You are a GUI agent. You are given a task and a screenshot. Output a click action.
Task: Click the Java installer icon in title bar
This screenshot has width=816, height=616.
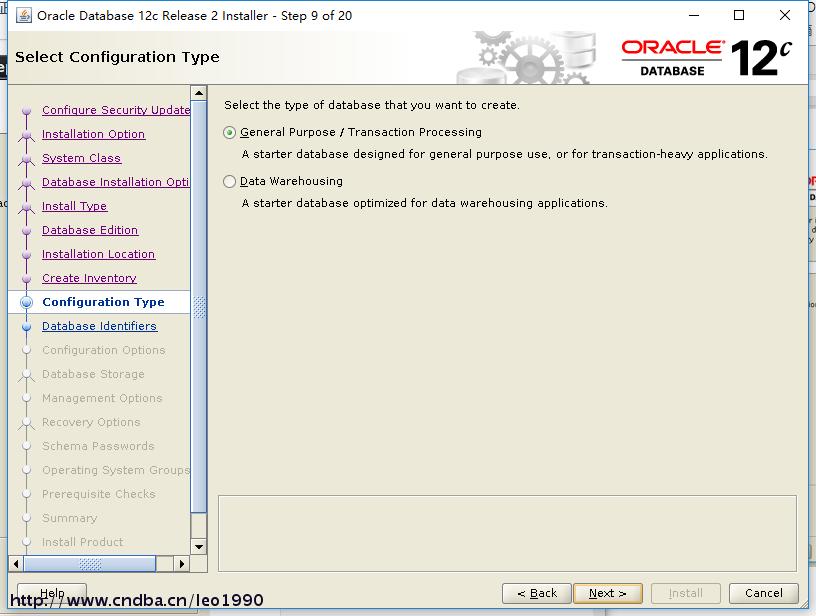tap(23, 16)
